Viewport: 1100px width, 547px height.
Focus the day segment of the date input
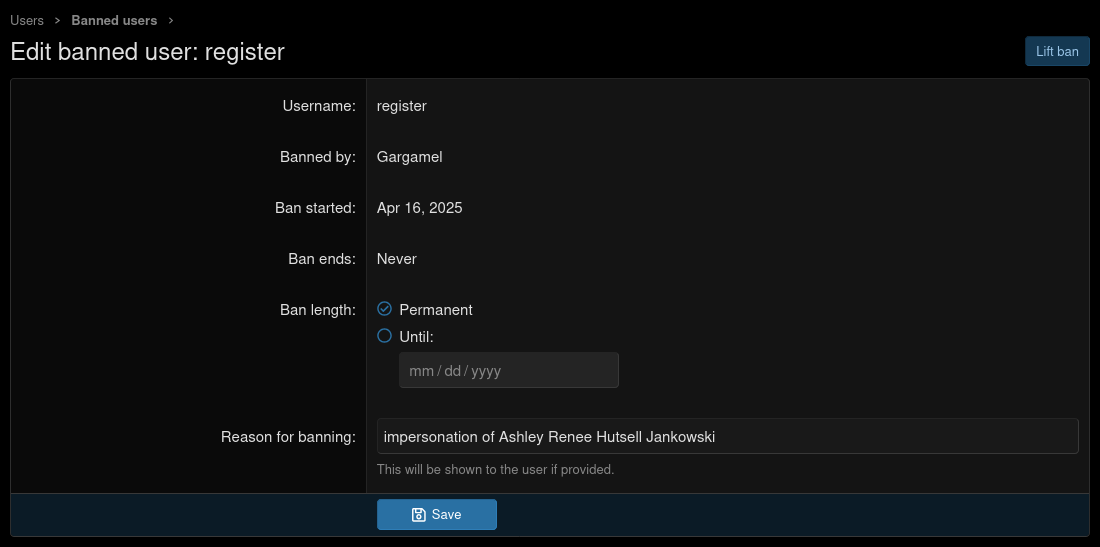pos(452,371)
